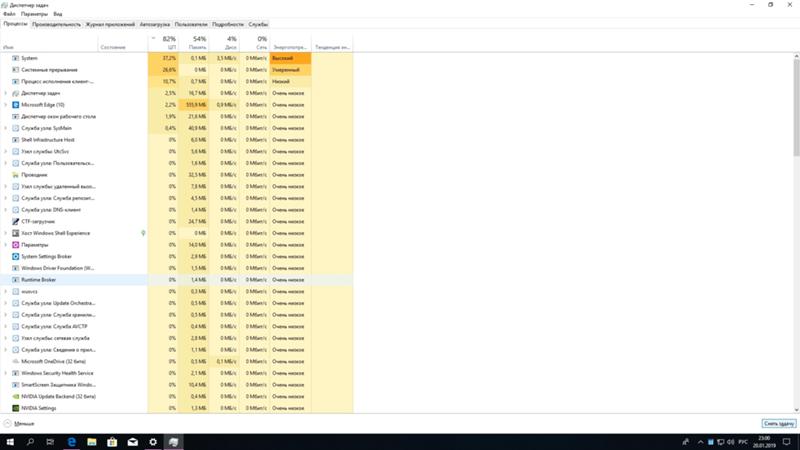Screen dimensions: 800x450
Task: Click the taskbar clock showing 23:00
Action: tap(764, 442)
